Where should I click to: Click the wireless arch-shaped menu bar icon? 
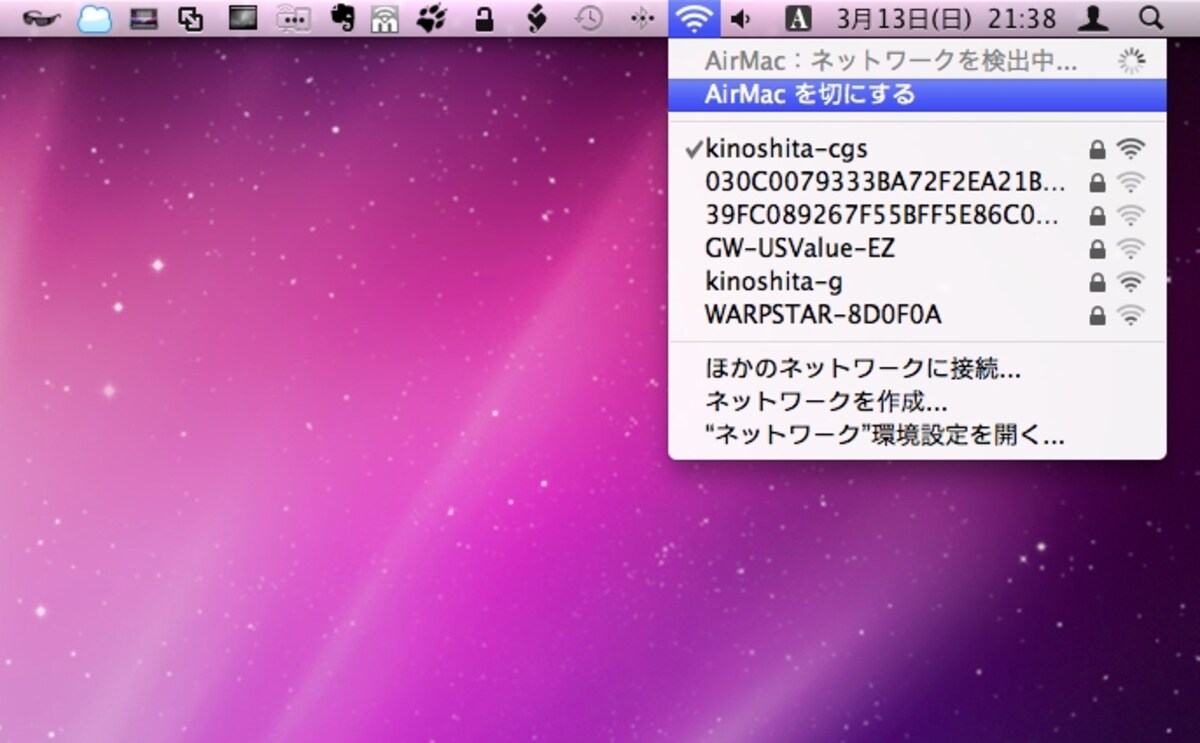[383, 18]
